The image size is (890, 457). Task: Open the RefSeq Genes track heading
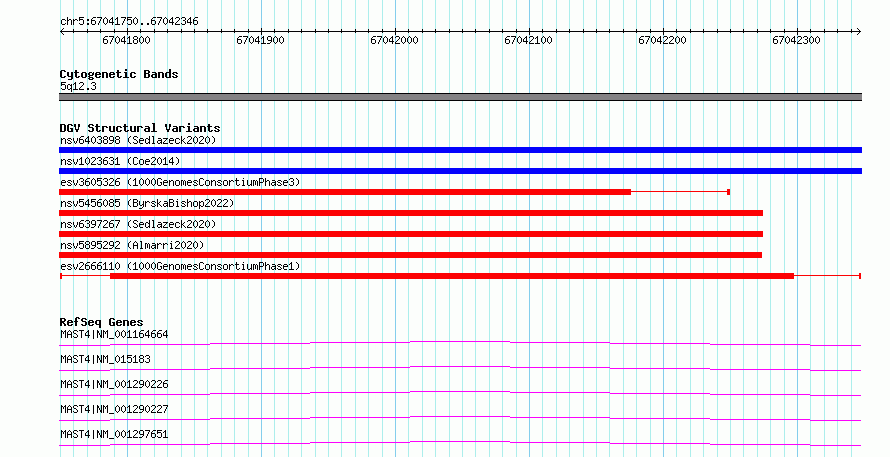click(x=102, y=322)
